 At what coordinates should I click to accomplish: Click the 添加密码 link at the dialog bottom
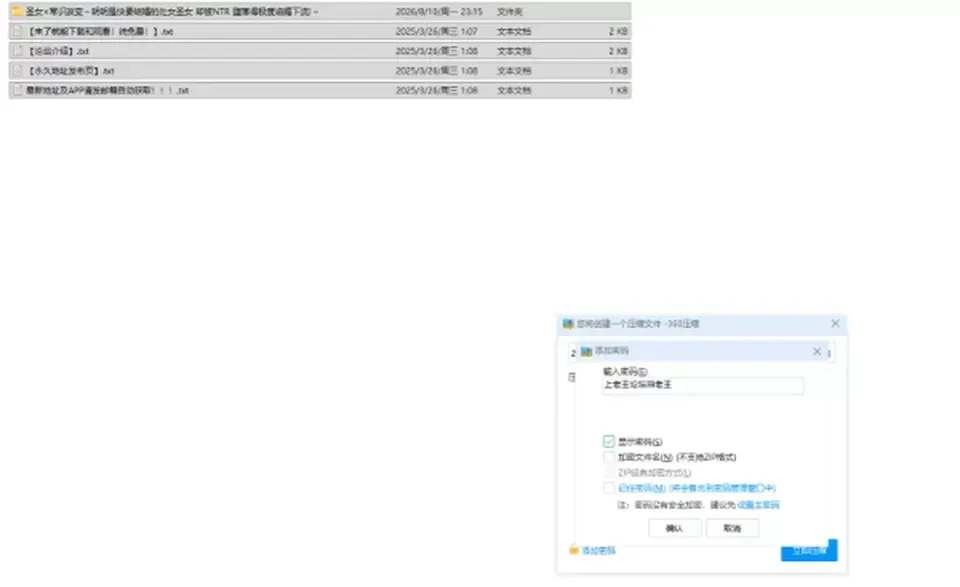[598, 551]
